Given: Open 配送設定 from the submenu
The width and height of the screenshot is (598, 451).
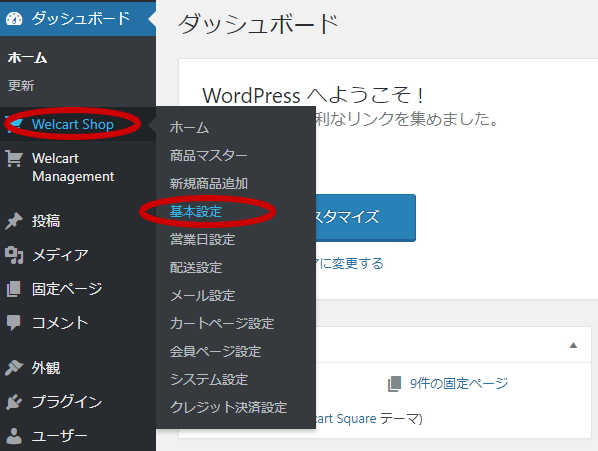Looking at the screenshot, I should (x=196, y=267).
